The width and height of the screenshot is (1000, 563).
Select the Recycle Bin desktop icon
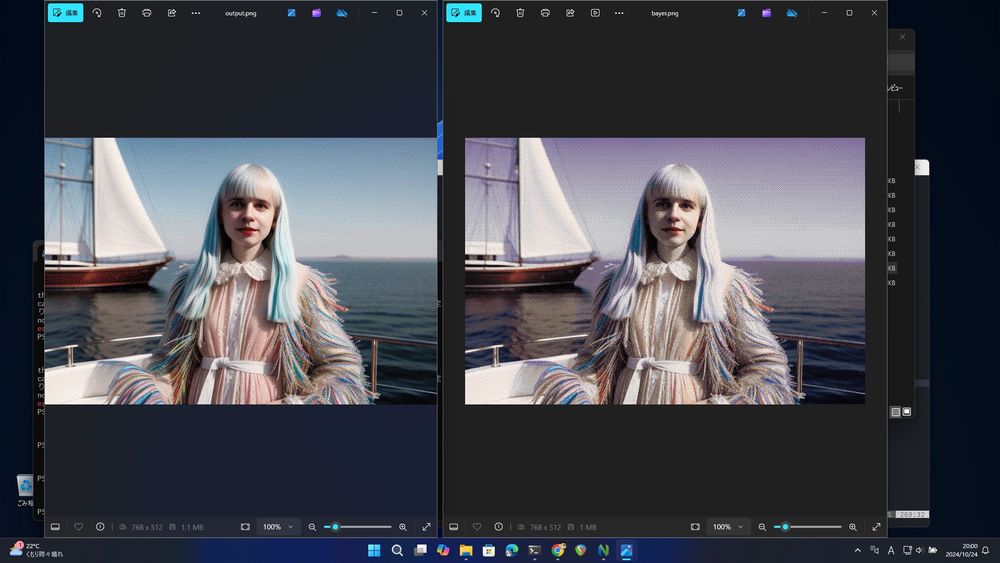[x=24, y=490]
